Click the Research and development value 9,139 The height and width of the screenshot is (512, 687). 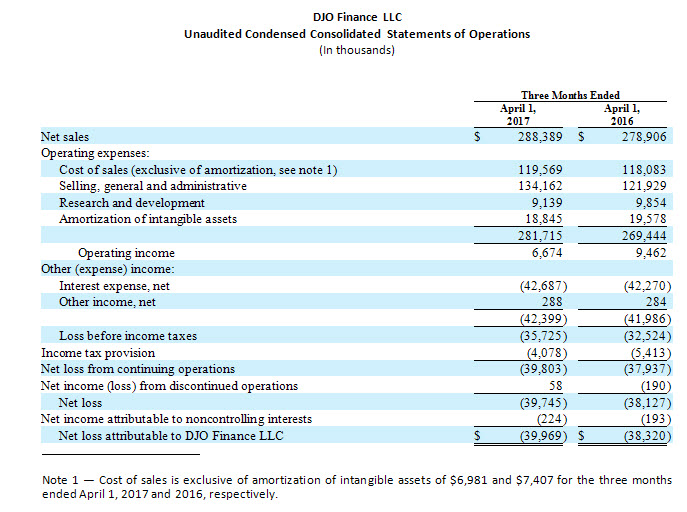coord(550,203)
